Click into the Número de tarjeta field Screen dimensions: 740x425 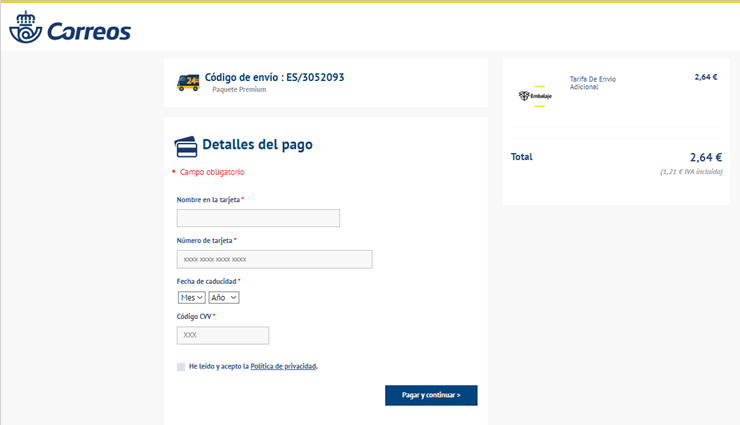(x=274, y=259)
